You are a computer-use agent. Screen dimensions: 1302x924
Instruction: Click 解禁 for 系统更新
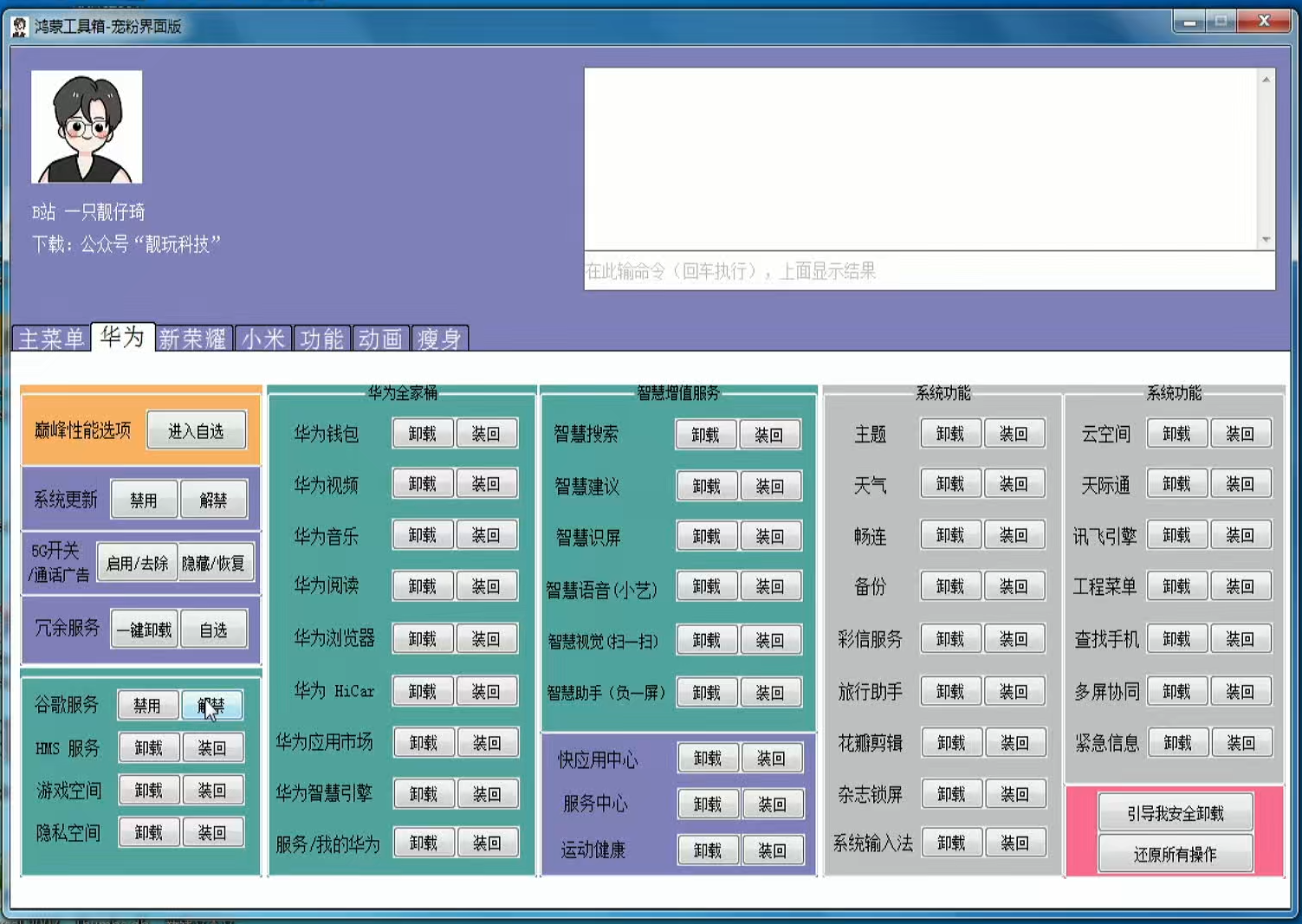213,500
